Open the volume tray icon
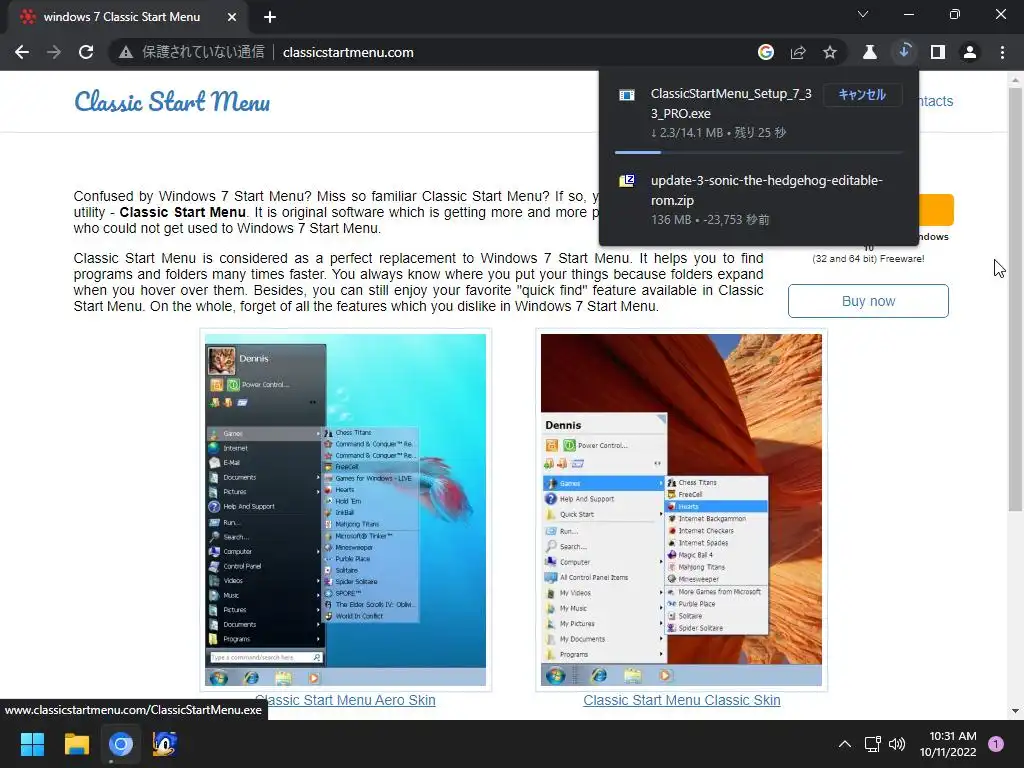Image resolution: width=1024 pixels, height=768 pixels. (x=897, y=744)
